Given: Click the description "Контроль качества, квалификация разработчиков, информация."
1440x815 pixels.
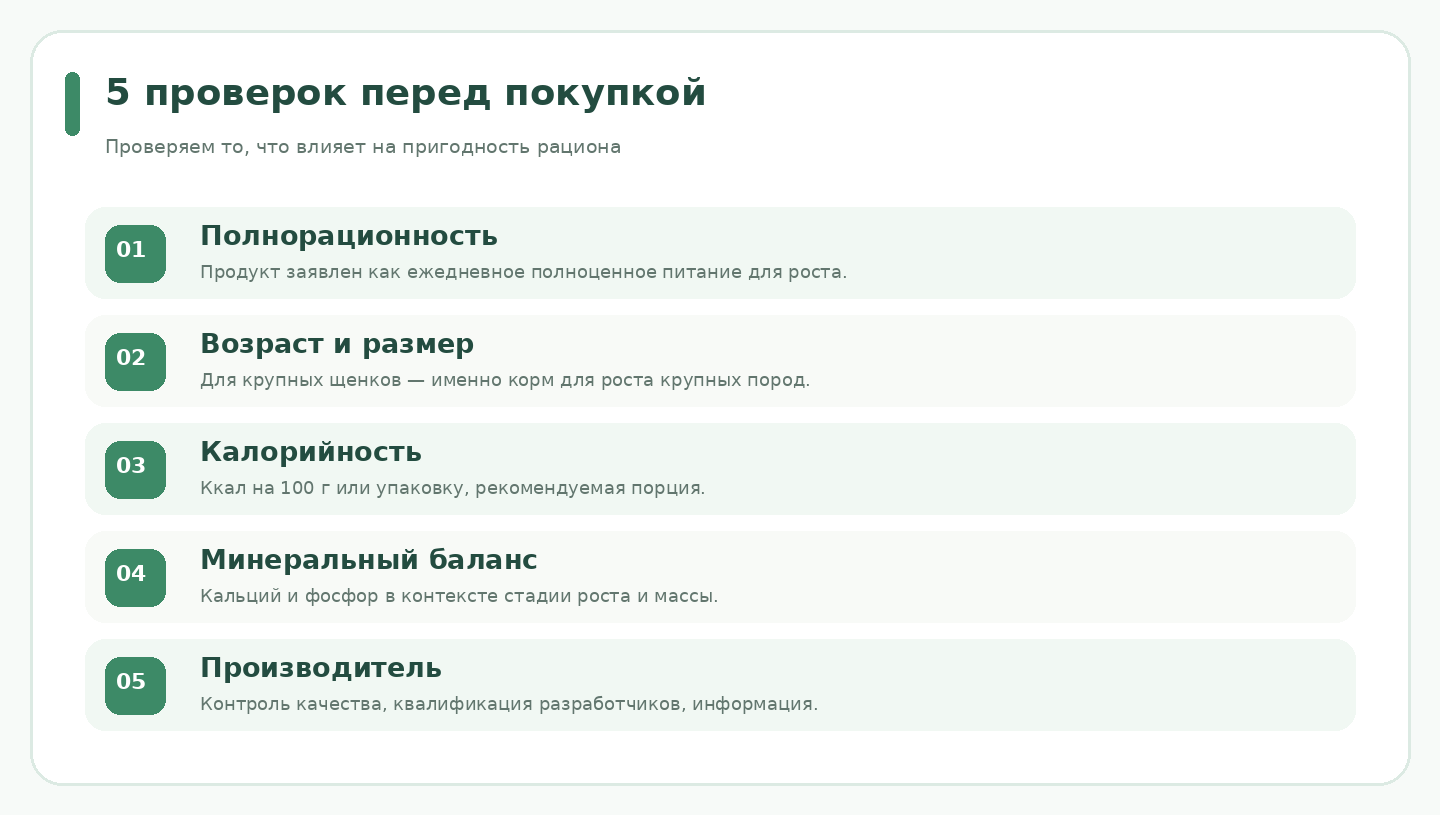Looking at the screenshot, I should tap(509, 704).
